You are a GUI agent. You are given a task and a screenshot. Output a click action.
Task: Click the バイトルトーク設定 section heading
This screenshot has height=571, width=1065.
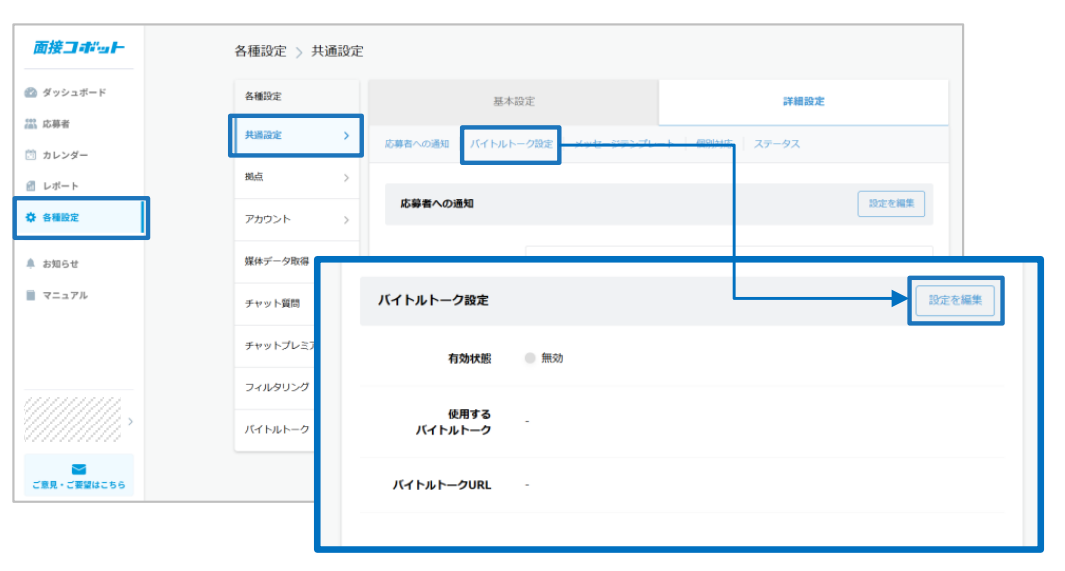pos(433,300)
